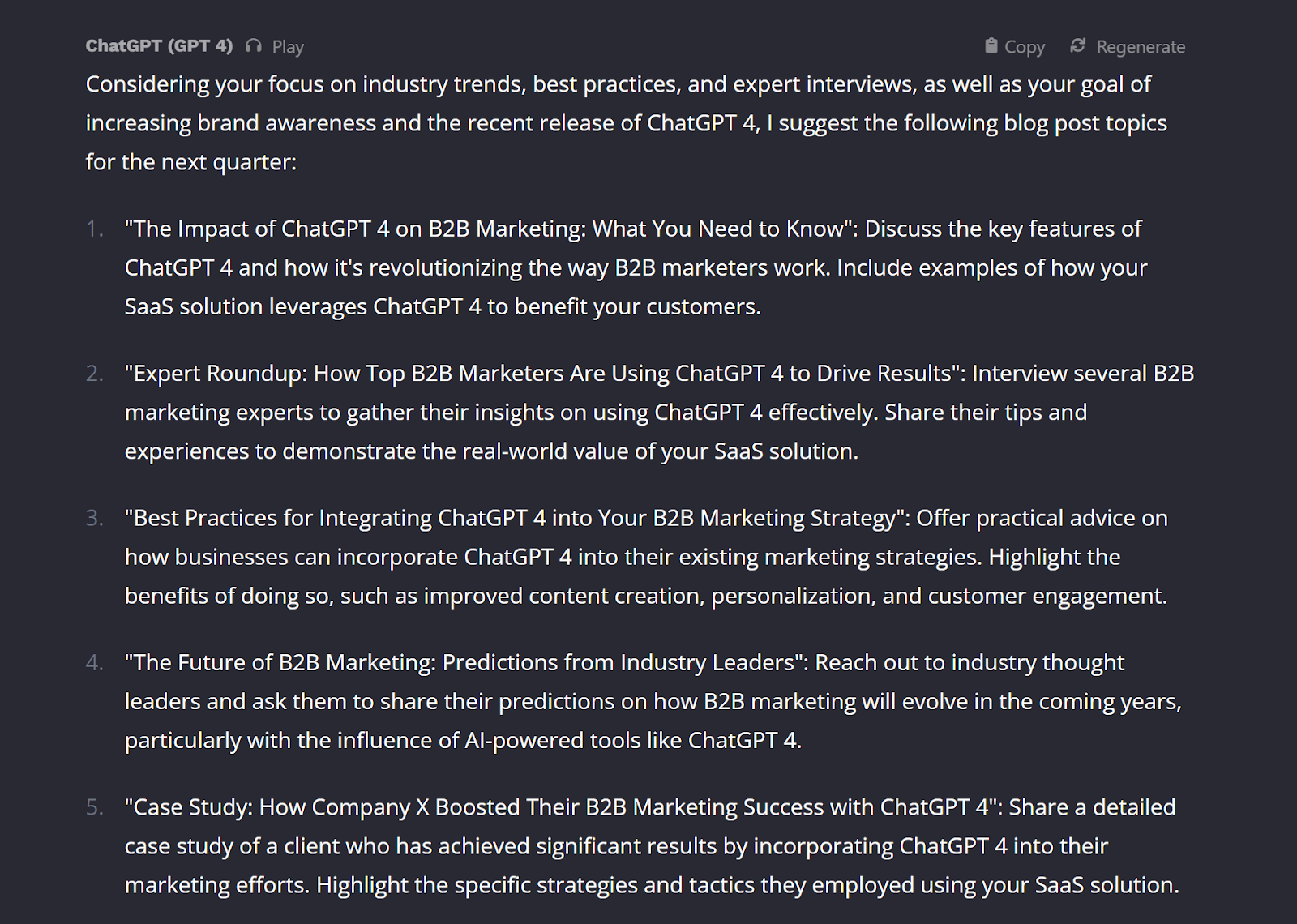Click the ChatGPT (GPT 4) model label
The height and width of the screenshot is (924, 1297).
(x=159, y=46)
